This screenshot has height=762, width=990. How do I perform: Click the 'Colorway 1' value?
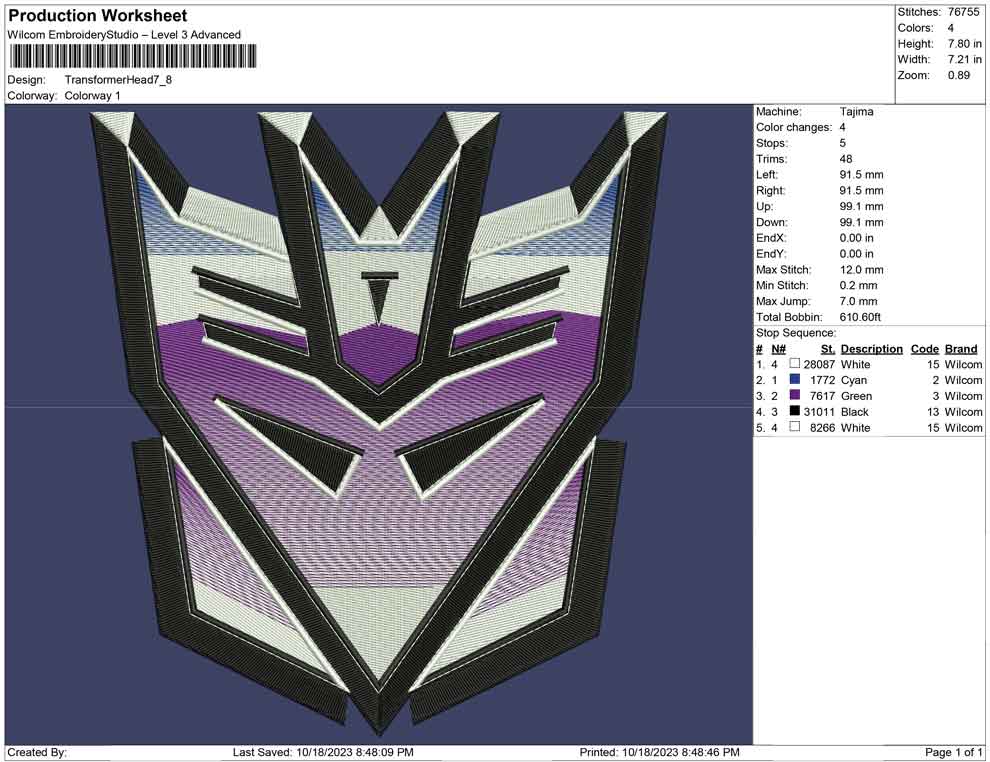(x=92, y=96)
